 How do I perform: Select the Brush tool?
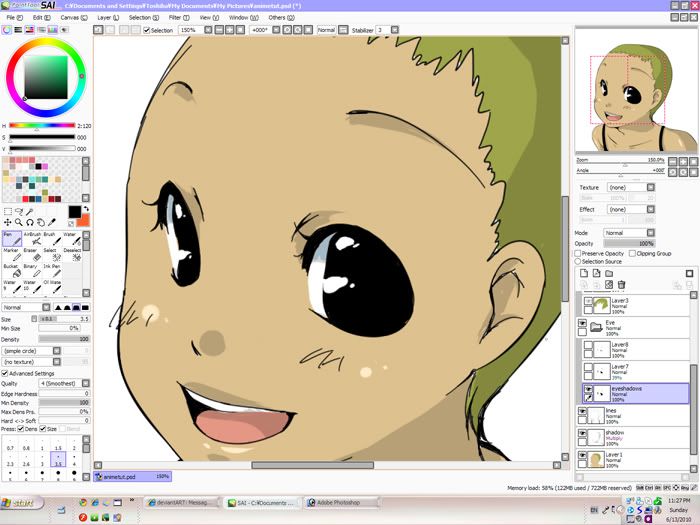coord(52,239)
